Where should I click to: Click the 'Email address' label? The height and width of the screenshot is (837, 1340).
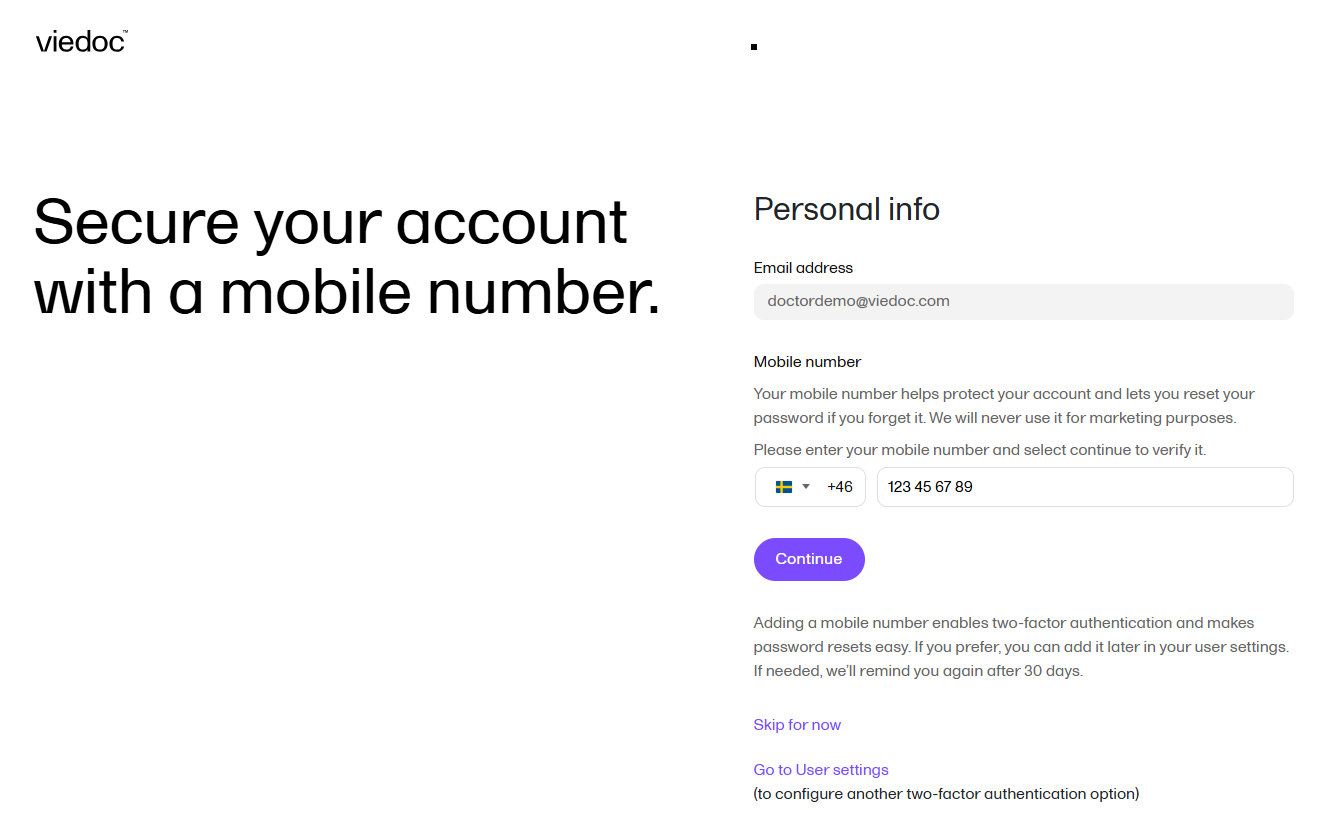click(x=803, y=268)
